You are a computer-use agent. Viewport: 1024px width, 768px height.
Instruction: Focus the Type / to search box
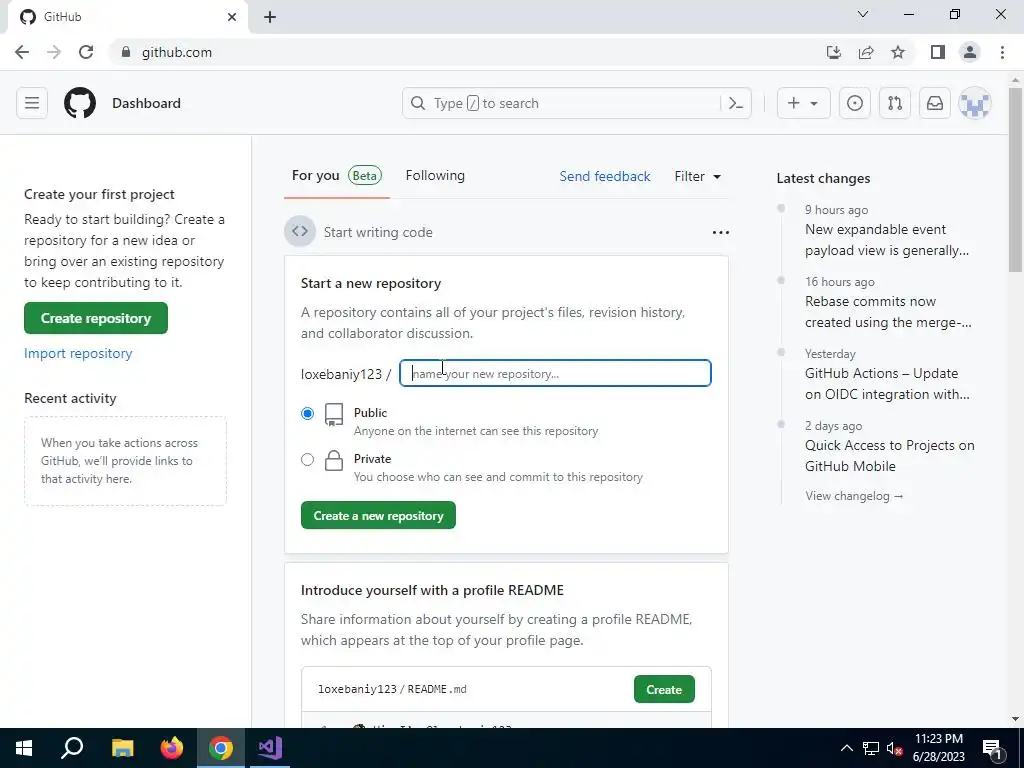pos(562,103)
